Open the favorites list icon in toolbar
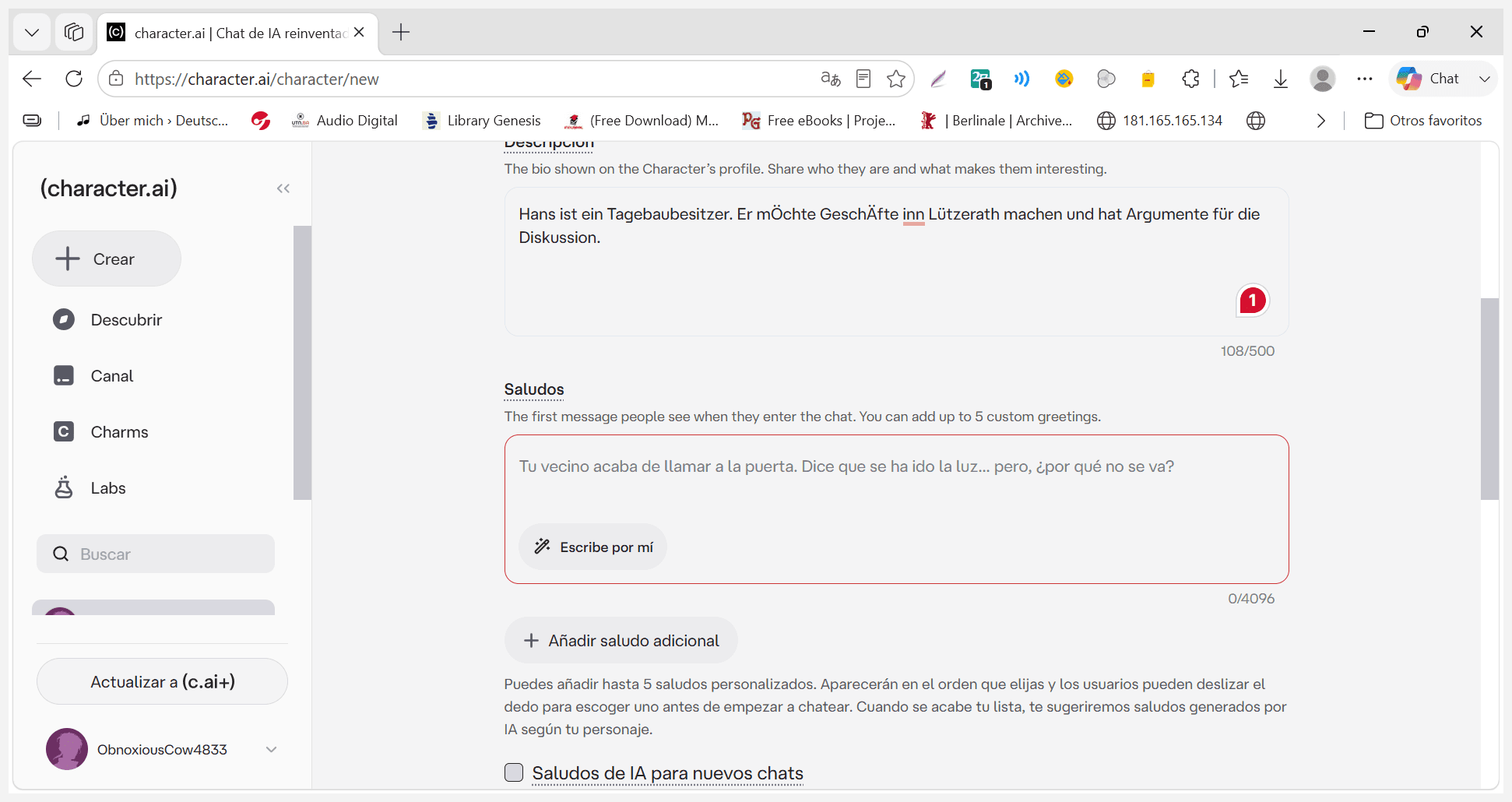Image resolution: width=1512 pixels, height=802 pixels. (x=1239, y=79)
